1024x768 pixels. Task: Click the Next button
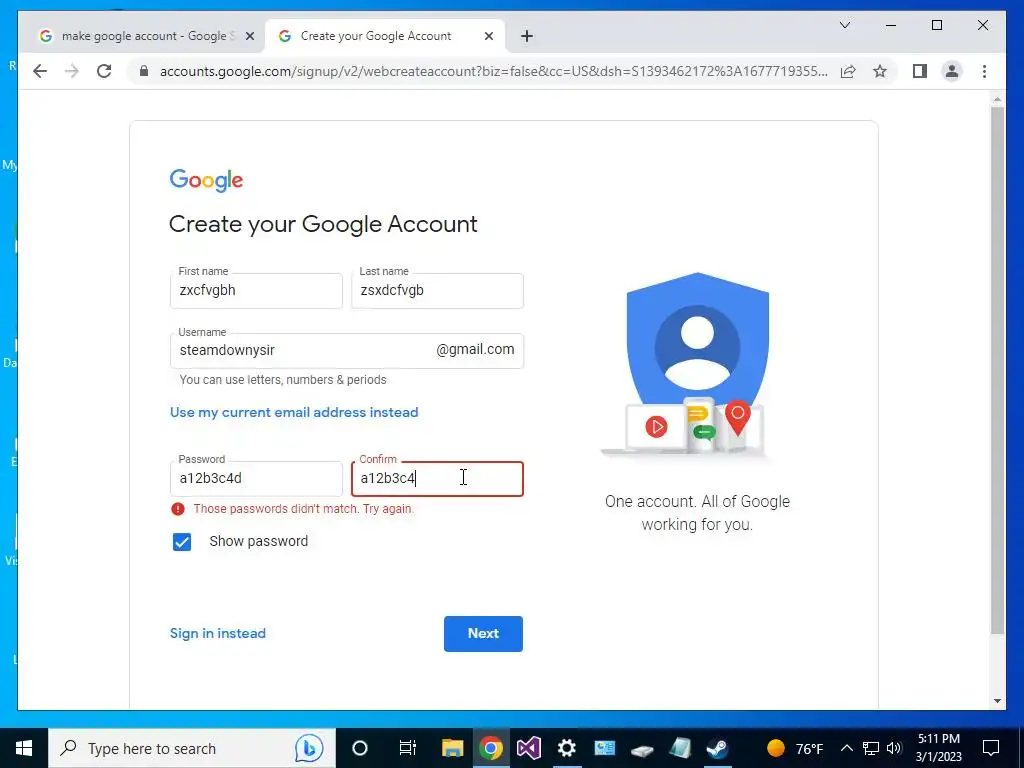[x=483, y=633]
